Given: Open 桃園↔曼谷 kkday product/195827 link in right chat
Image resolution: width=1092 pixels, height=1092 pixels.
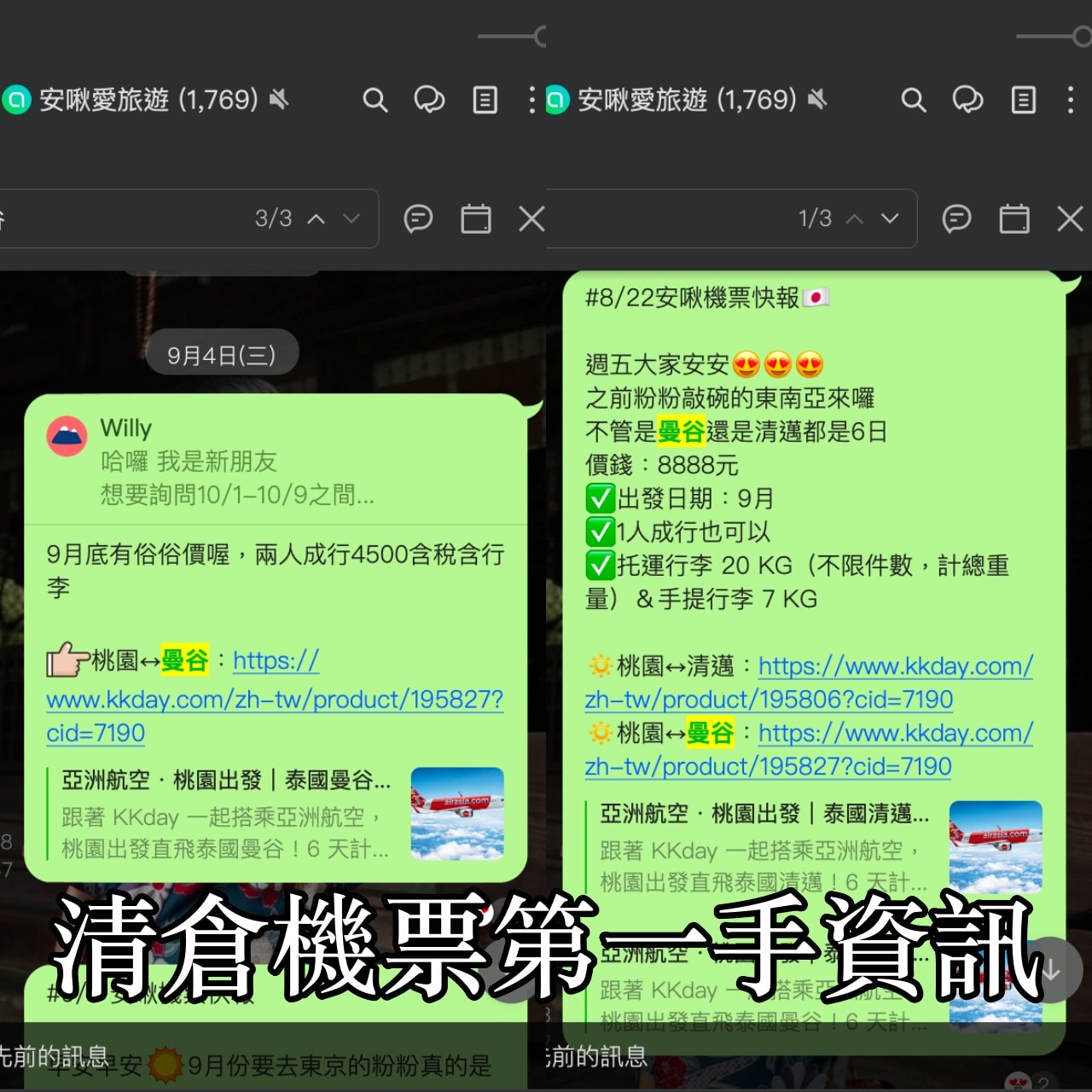Looking at the screenshot, I should coord(809,750).
